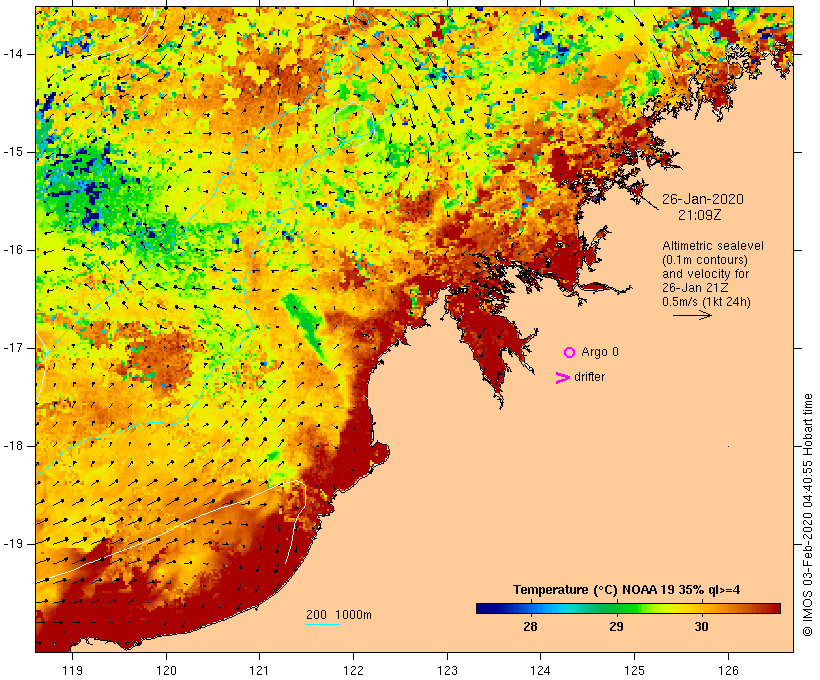
Task: Click the '200 1000m' depth legend text
Action: [x=339, y=615]
